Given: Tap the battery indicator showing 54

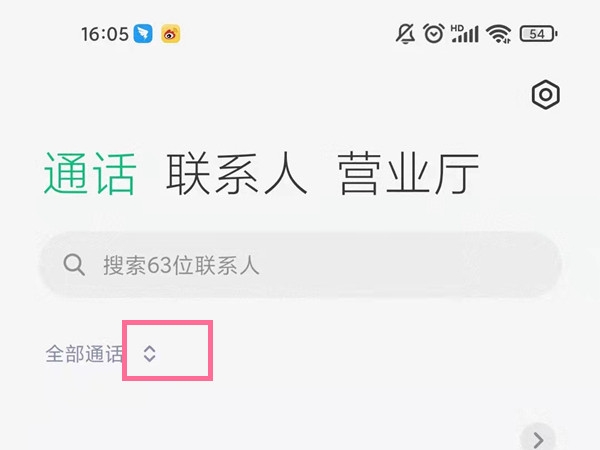Looking at the screenshot, I should point(538,34).
